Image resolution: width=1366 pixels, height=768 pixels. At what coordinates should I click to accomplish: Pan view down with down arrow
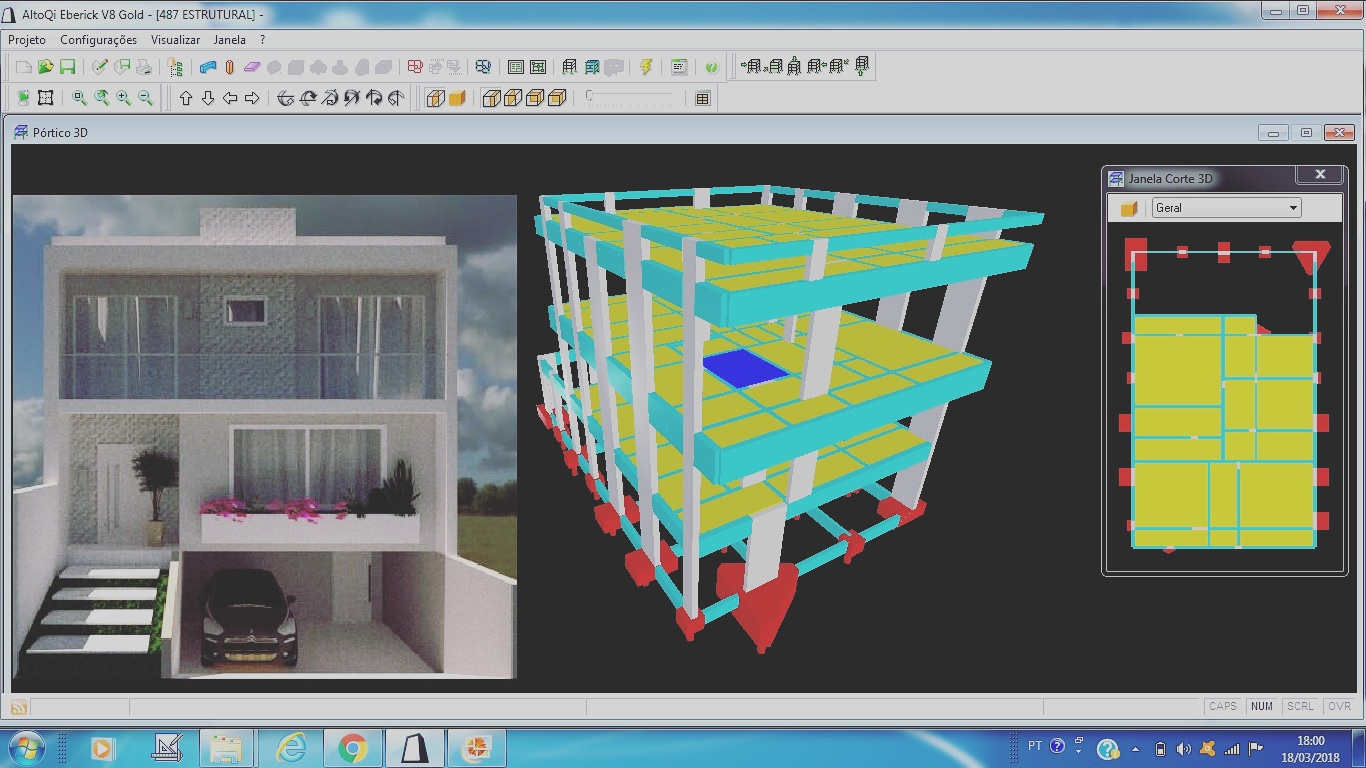(208, 98)
